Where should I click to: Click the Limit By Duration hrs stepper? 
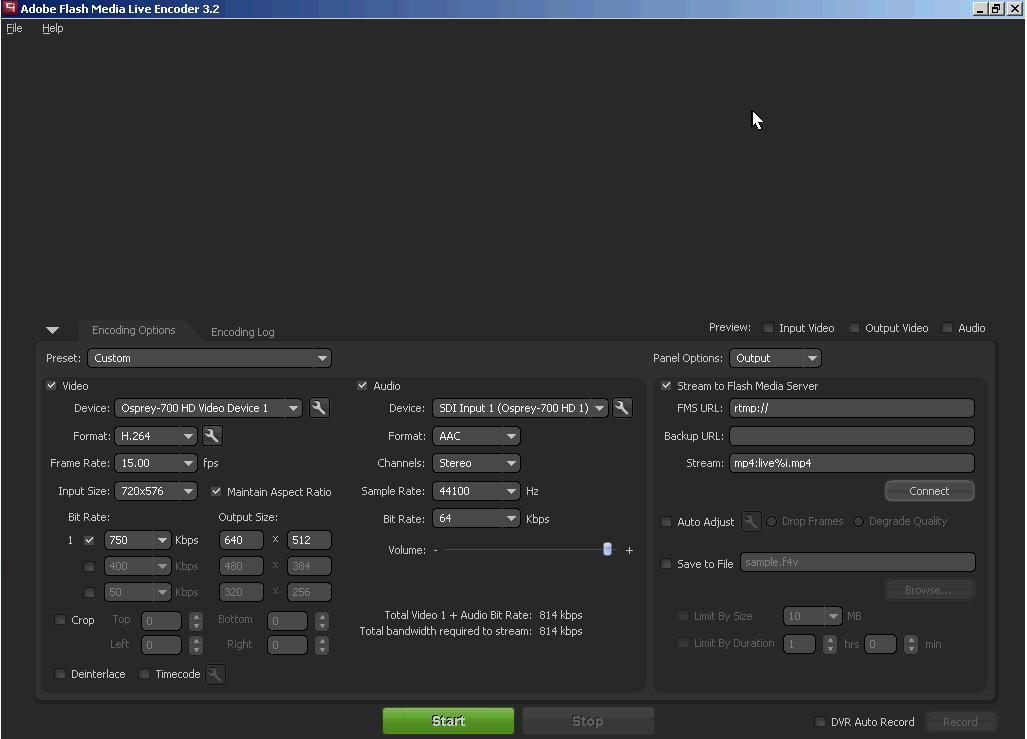[830, 644]
